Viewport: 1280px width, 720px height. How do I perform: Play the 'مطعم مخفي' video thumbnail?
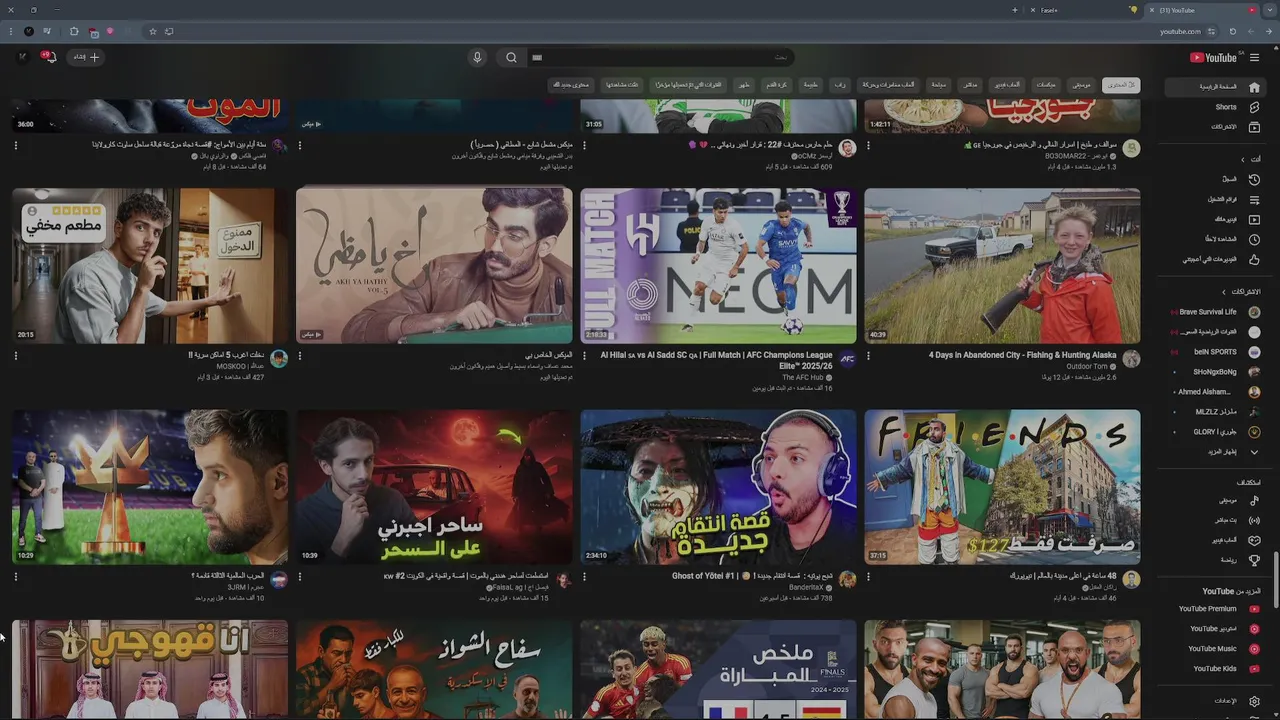tap(150, 266)
